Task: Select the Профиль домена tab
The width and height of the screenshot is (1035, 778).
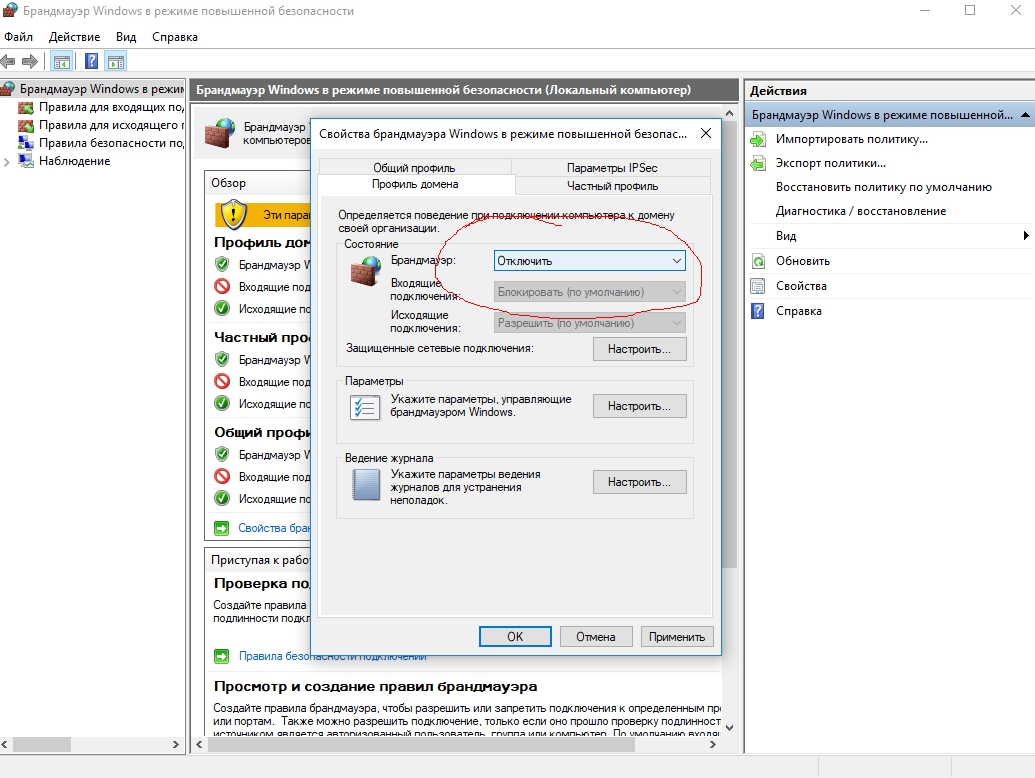Action: click(x=415, y=184)
